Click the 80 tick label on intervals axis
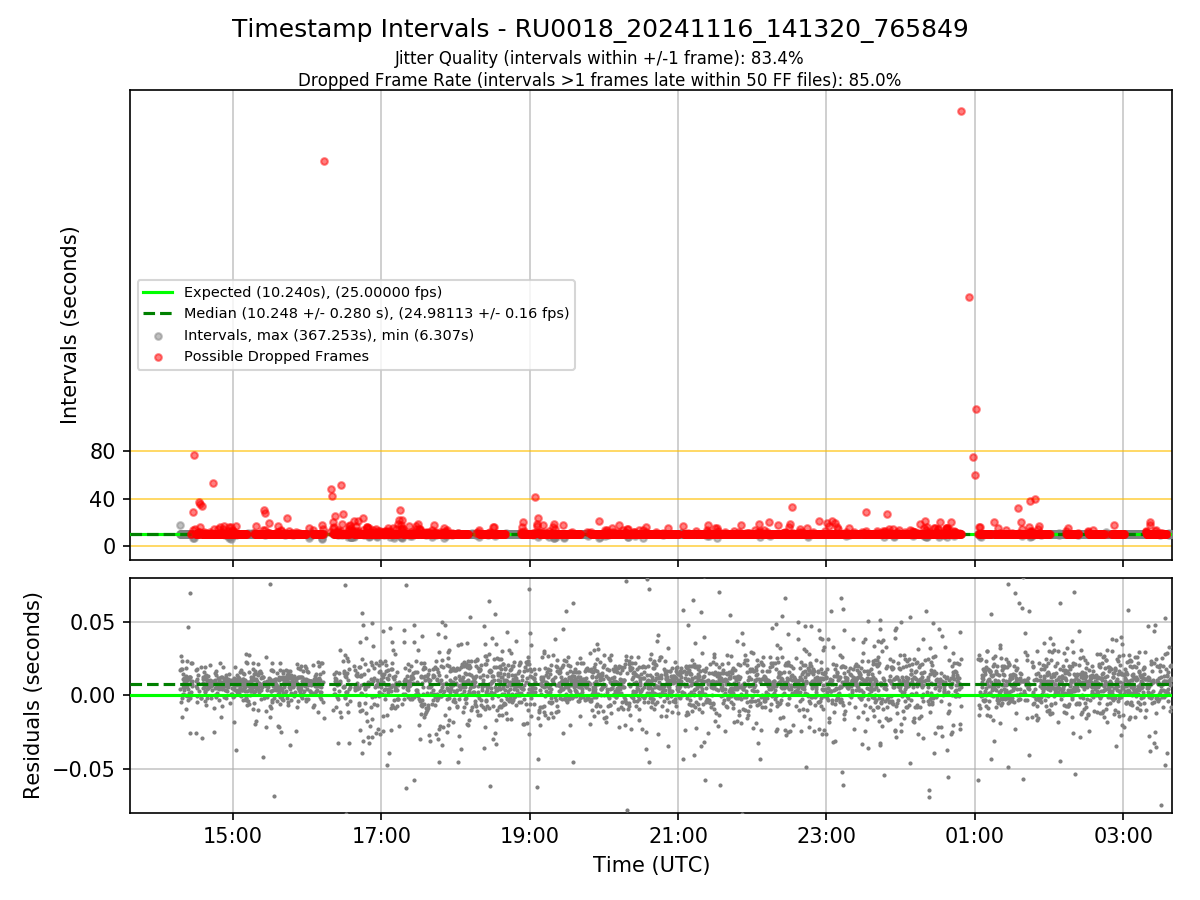 (104, 451)
